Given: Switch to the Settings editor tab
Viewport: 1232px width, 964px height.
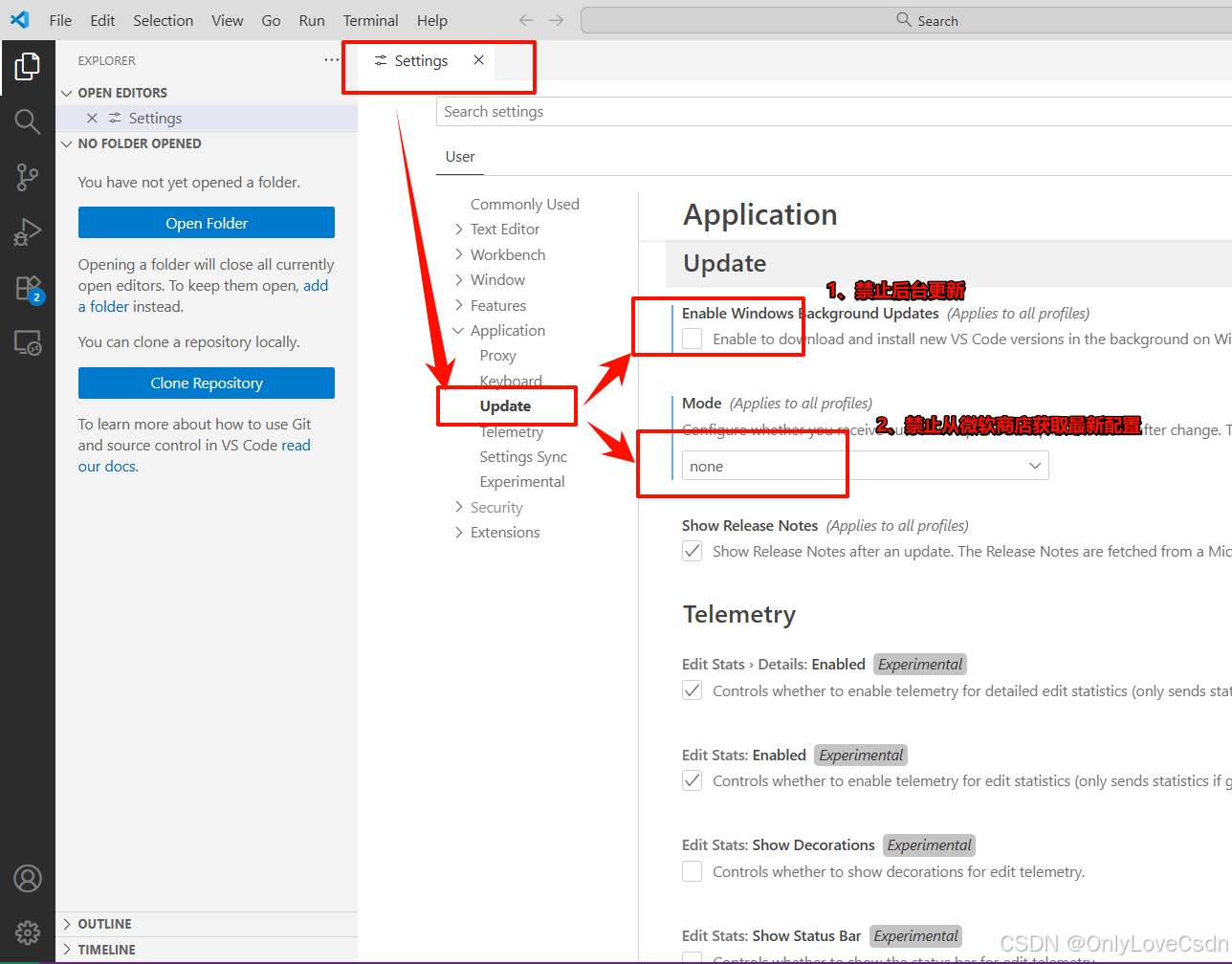Looking at the screenshot, I should coord(421,60).
